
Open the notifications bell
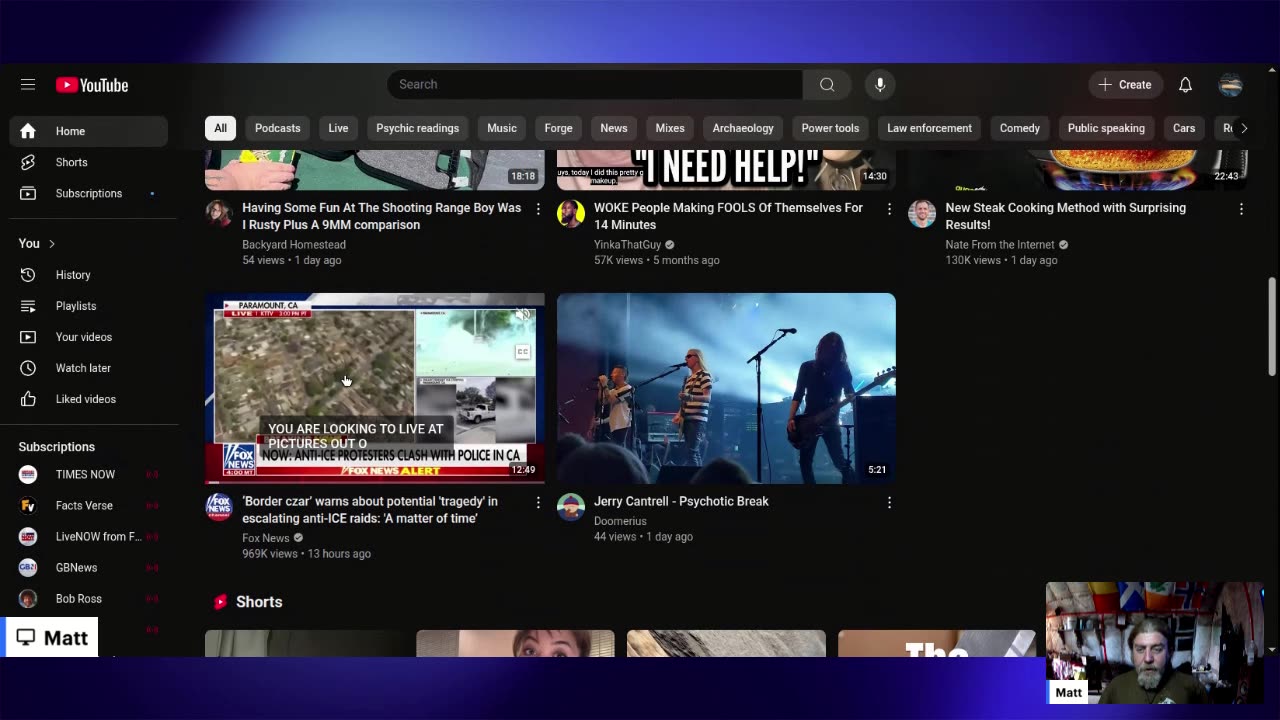pyautogui.click(x=1185, y=85)
